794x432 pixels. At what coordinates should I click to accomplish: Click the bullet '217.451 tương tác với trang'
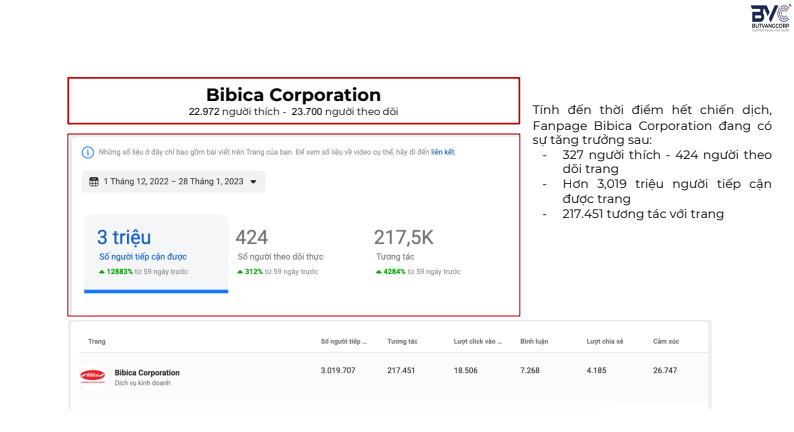click(643, 214)
